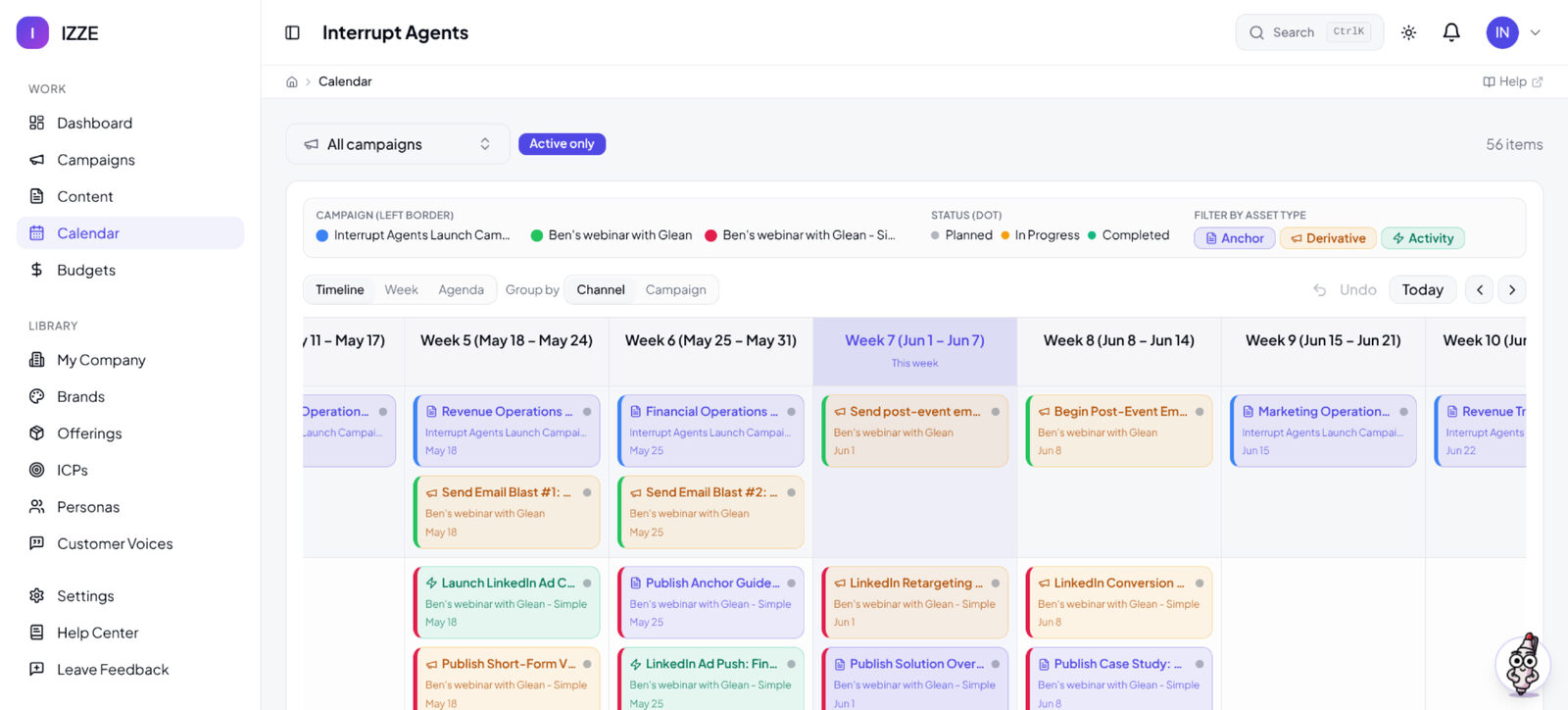Open Marketing Operation... card Jun 15
The width and height of the screenshot is (1568, 710).
(x=1323, y=431)
